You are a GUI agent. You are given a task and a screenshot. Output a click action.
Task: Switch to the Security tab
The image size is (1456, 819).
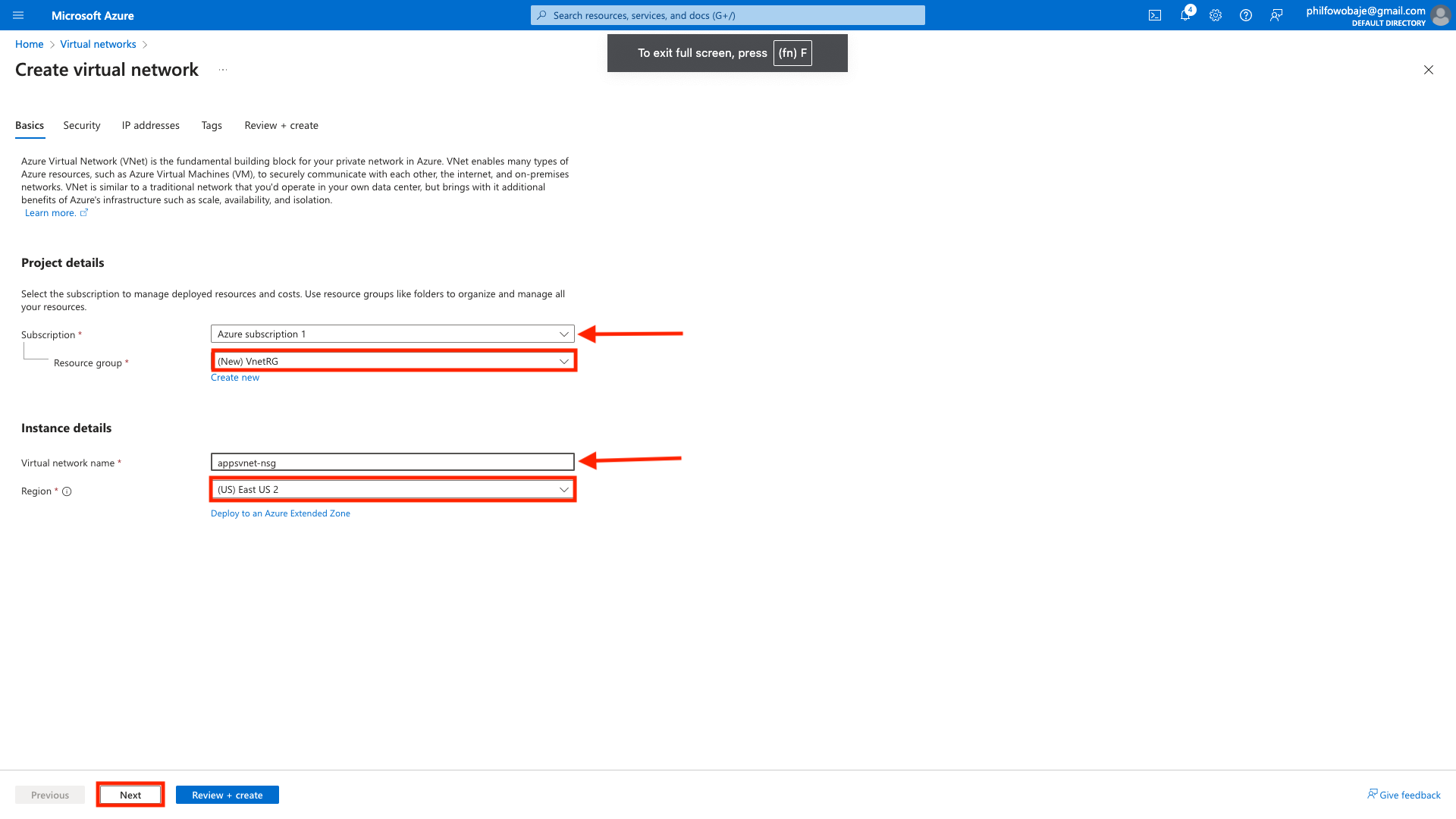pos(82,126)
